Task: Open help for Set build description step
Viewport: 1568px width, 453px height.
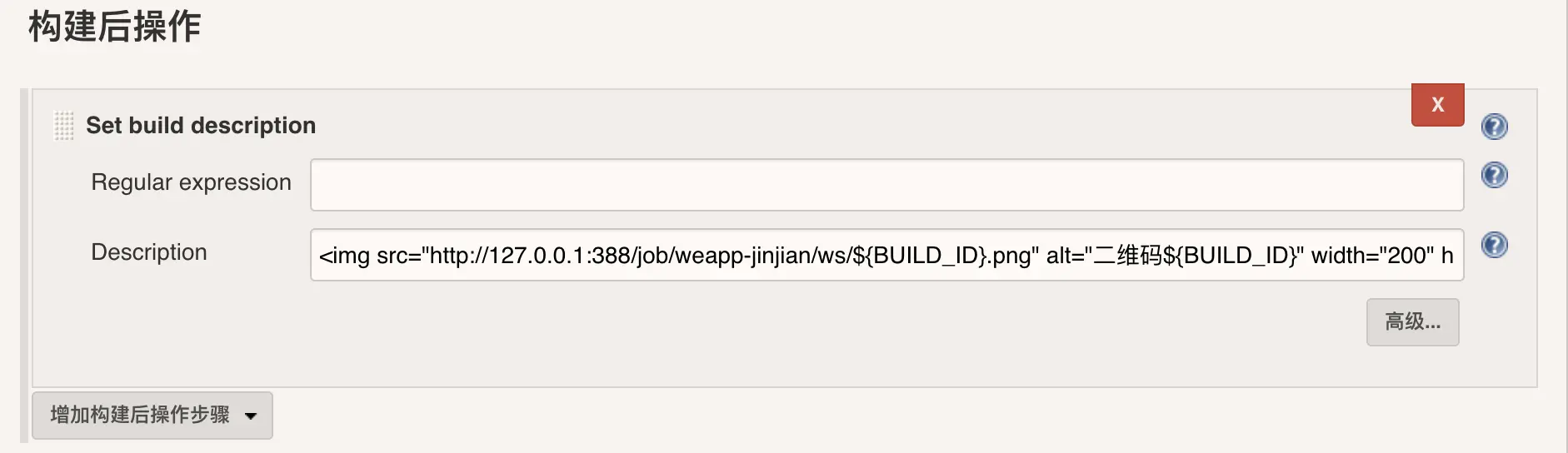Action: (1495, 127)
